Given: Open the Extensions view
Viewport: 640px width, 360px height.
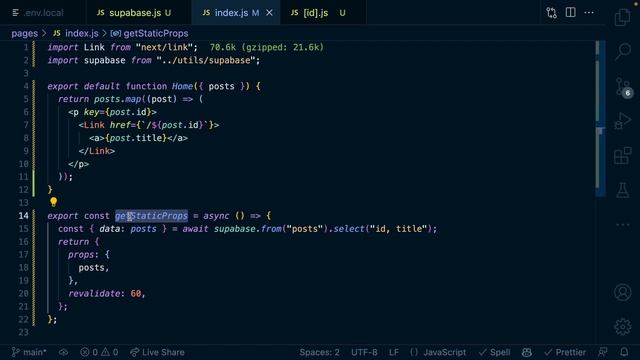Looking at the screenshot, I should [x=623, y=156].
